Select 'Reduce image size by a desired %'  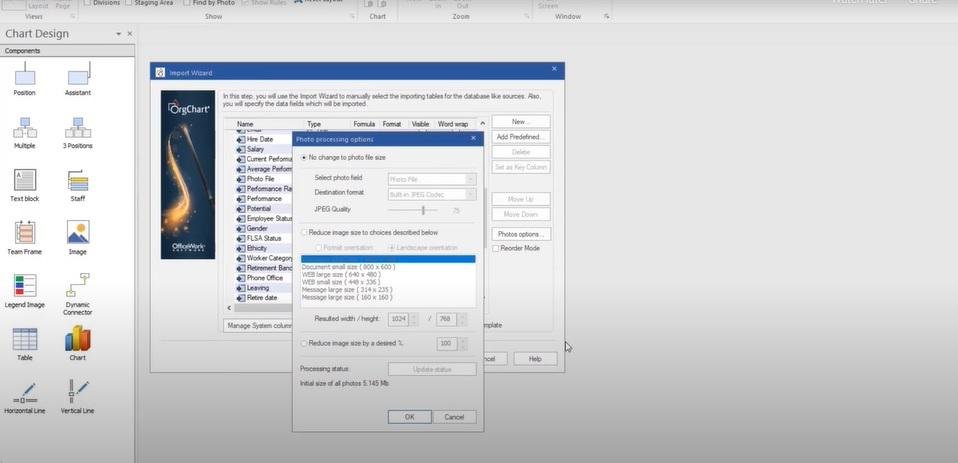coord(305,343)
